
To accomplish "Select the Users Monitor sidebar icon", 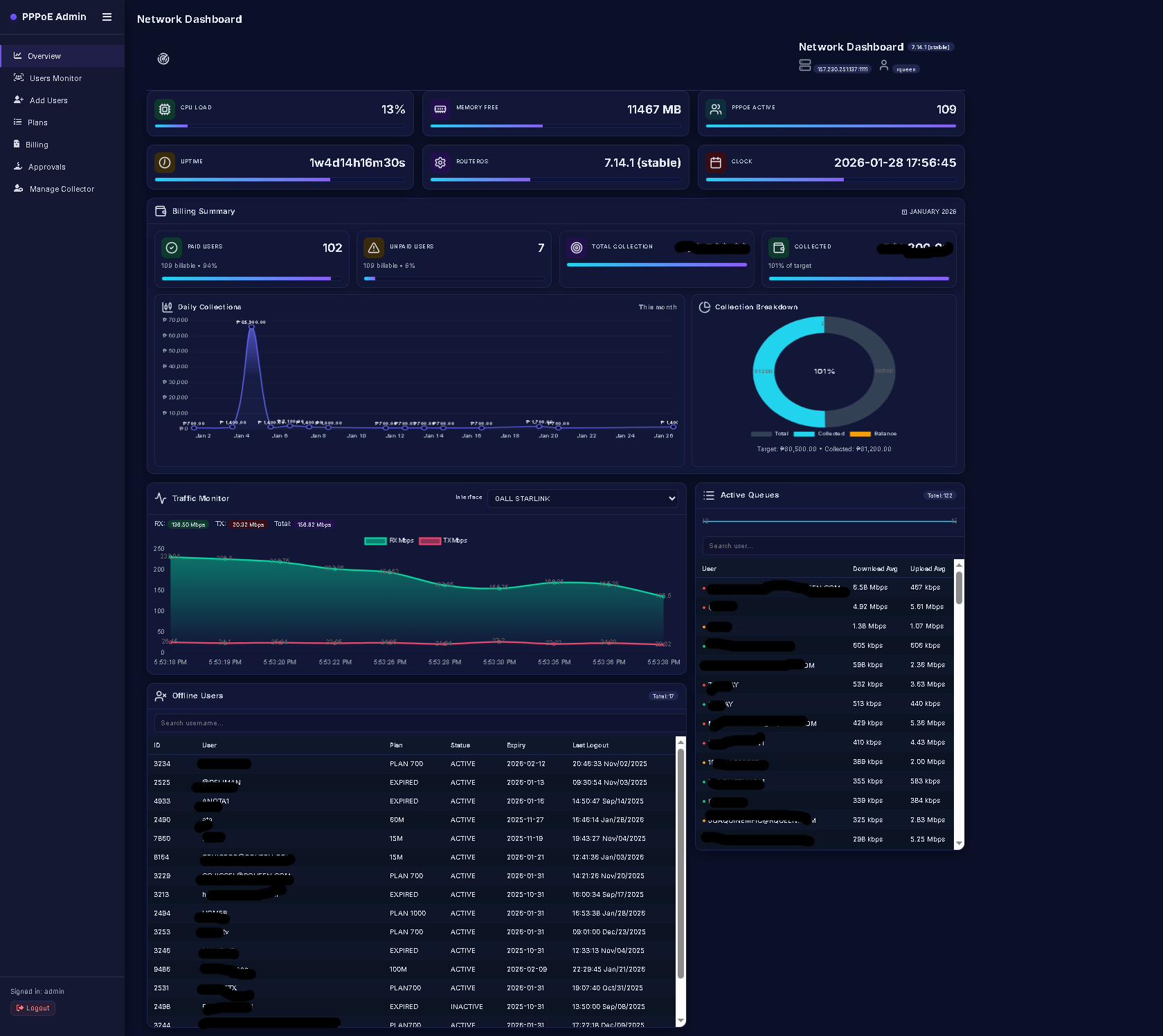I will tap(18, 78).
